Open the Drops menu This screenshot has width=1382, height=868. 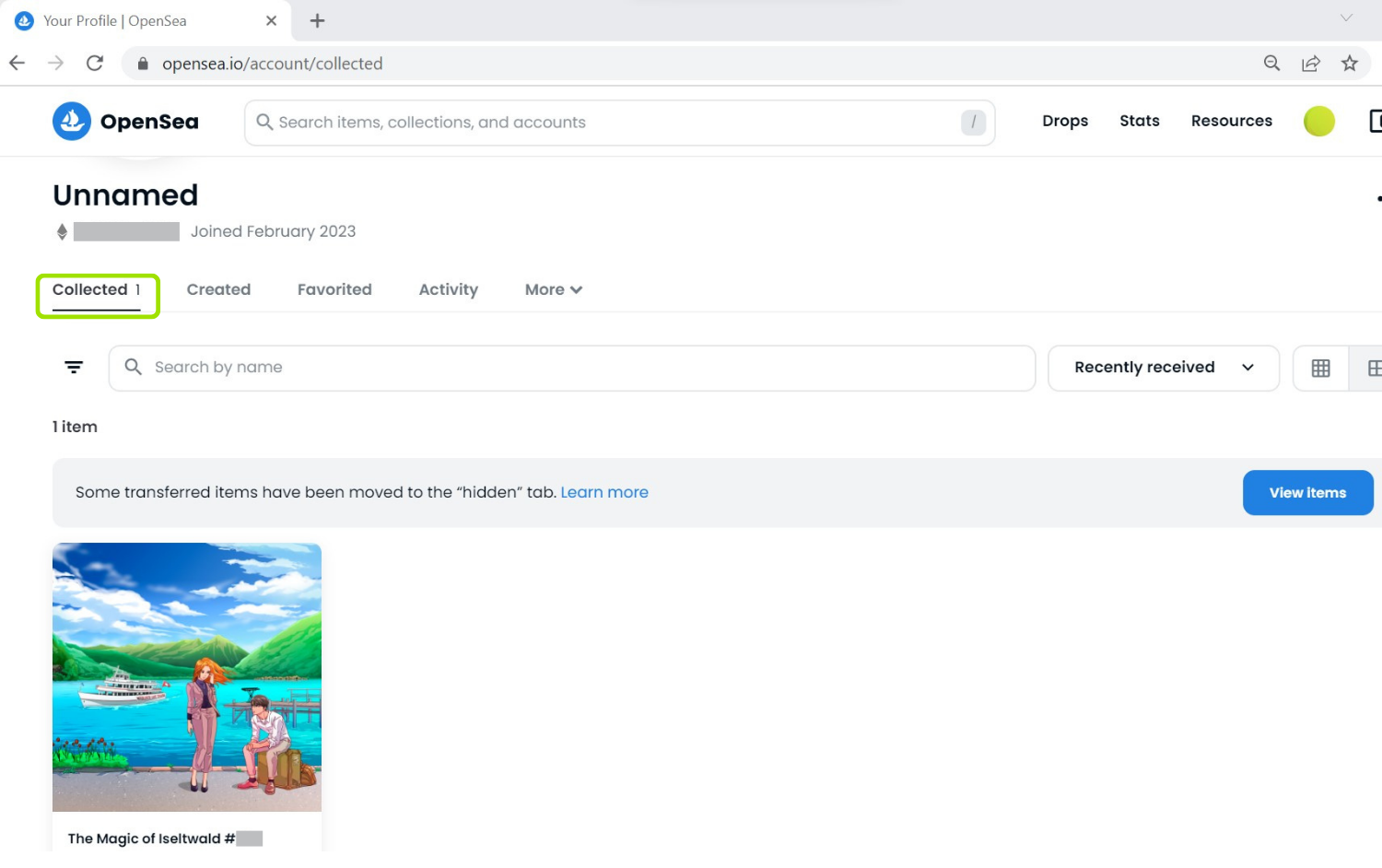1065,121
